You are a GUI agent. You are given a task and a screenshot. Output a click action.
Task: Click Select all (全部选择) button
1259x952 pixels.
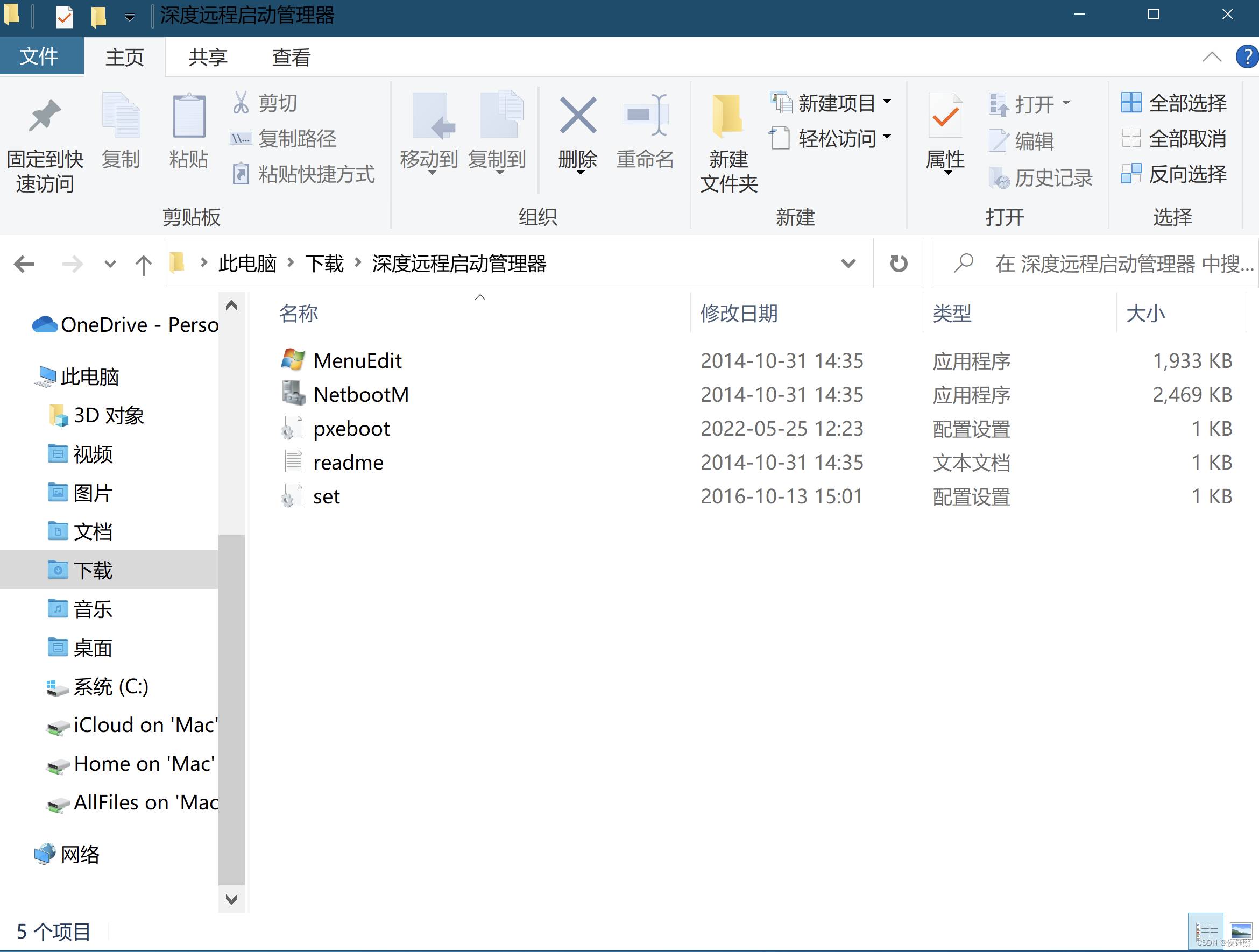click(1175, 103)
